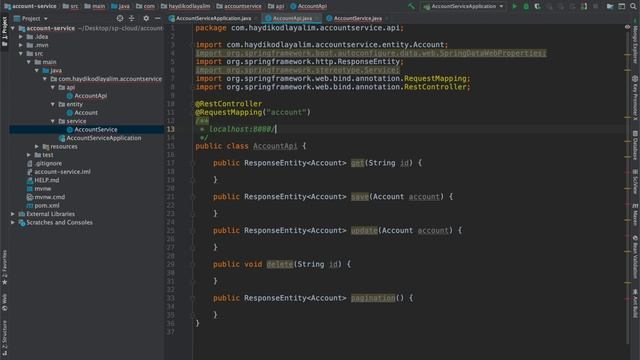Click the expand/collapse all icon in Project panel
Viewport: 640px width, 360px height.
(131, 18)
